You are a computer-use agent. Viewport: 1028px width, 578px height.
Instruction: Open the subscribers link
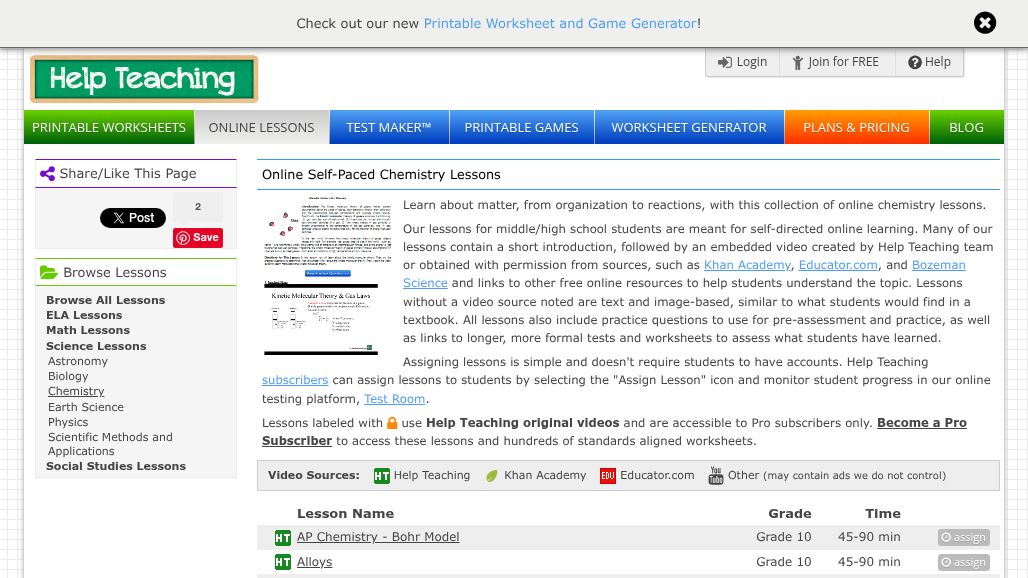pyautogui.click(x=295, y=380)
